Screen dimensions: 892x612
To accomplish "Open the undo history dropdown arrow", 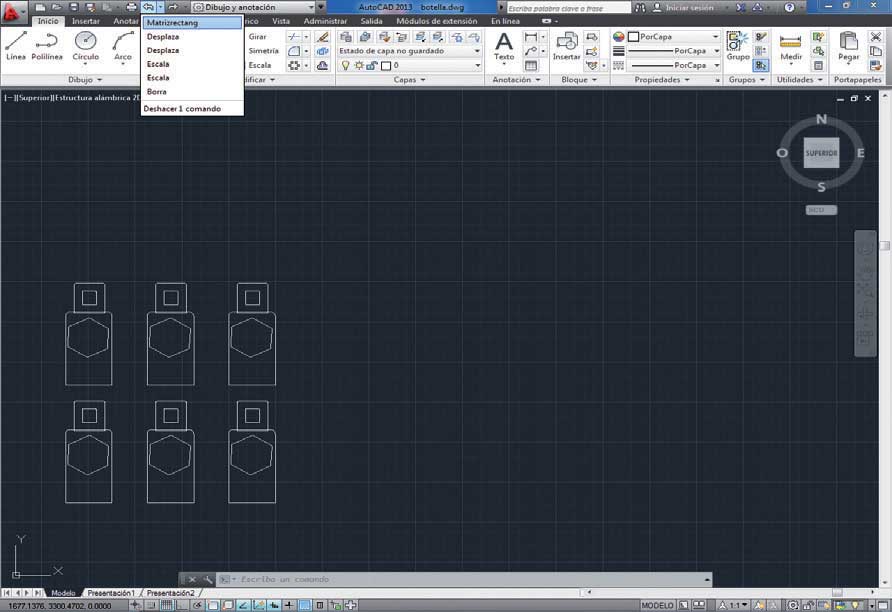I will (x=160, y=7).
